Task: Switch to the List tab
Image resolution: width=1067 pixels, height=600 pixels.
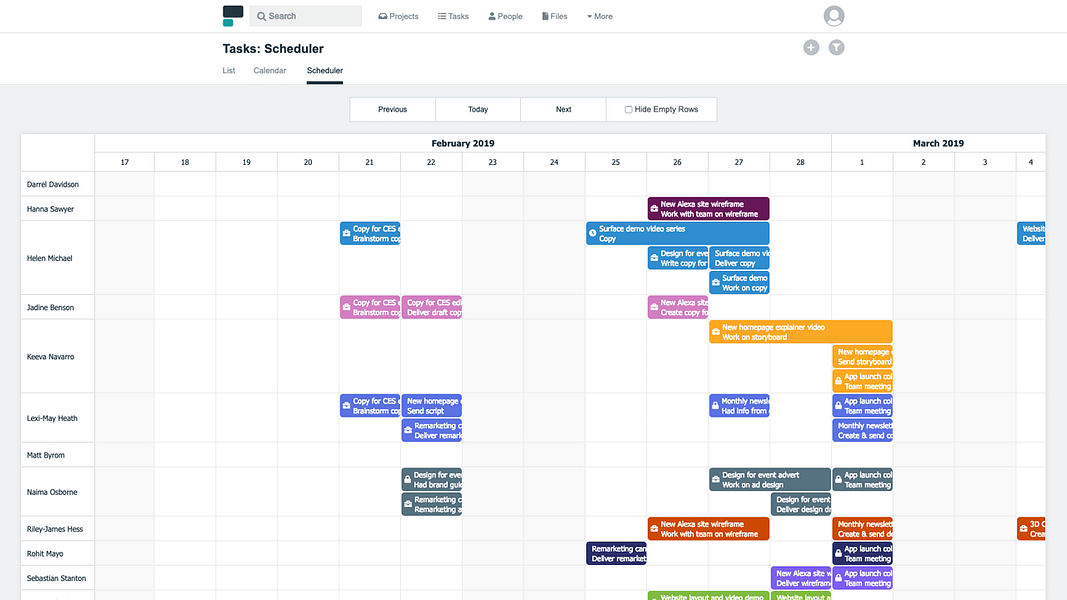Action: point(229,71)
